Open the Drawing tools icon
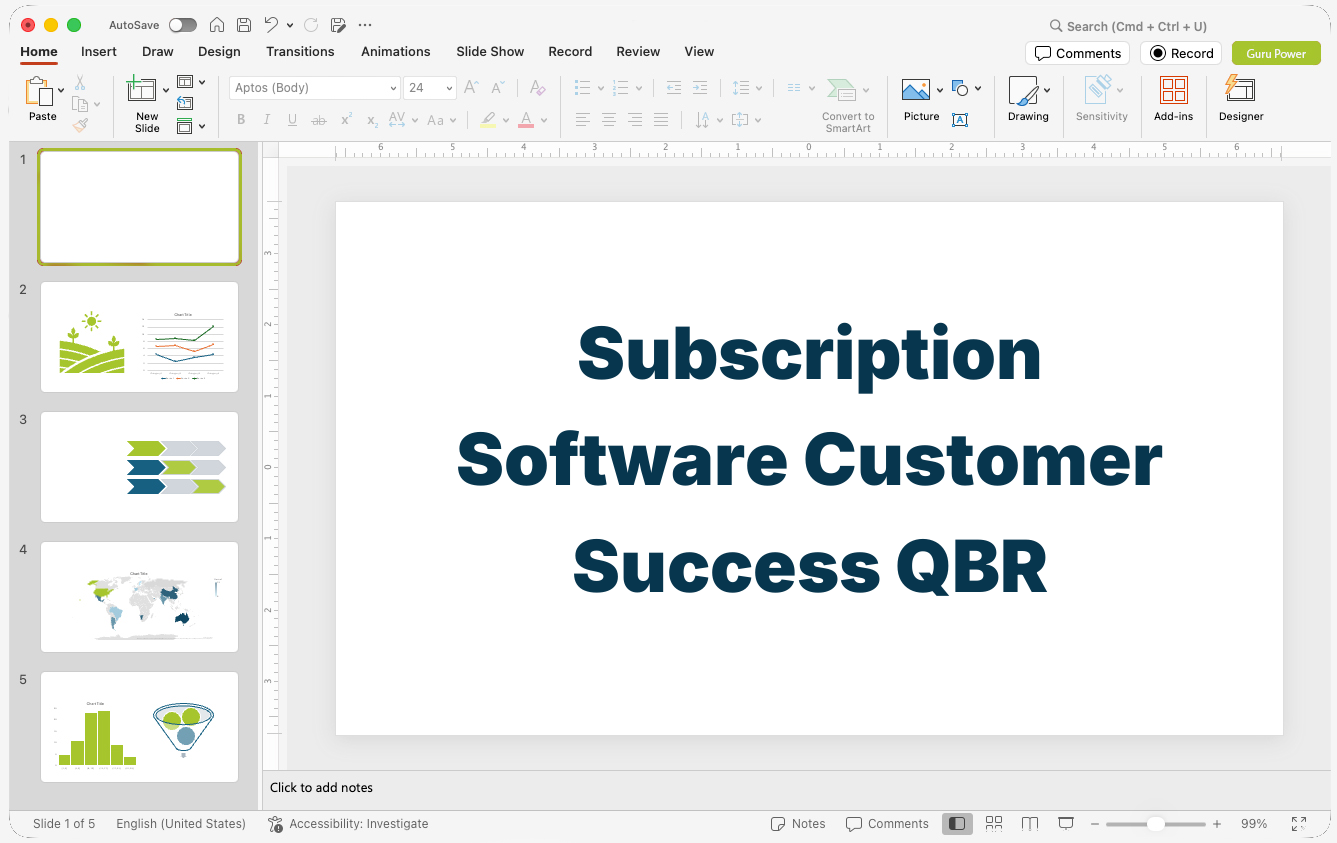The image size is (1337, 843). 1023,90
